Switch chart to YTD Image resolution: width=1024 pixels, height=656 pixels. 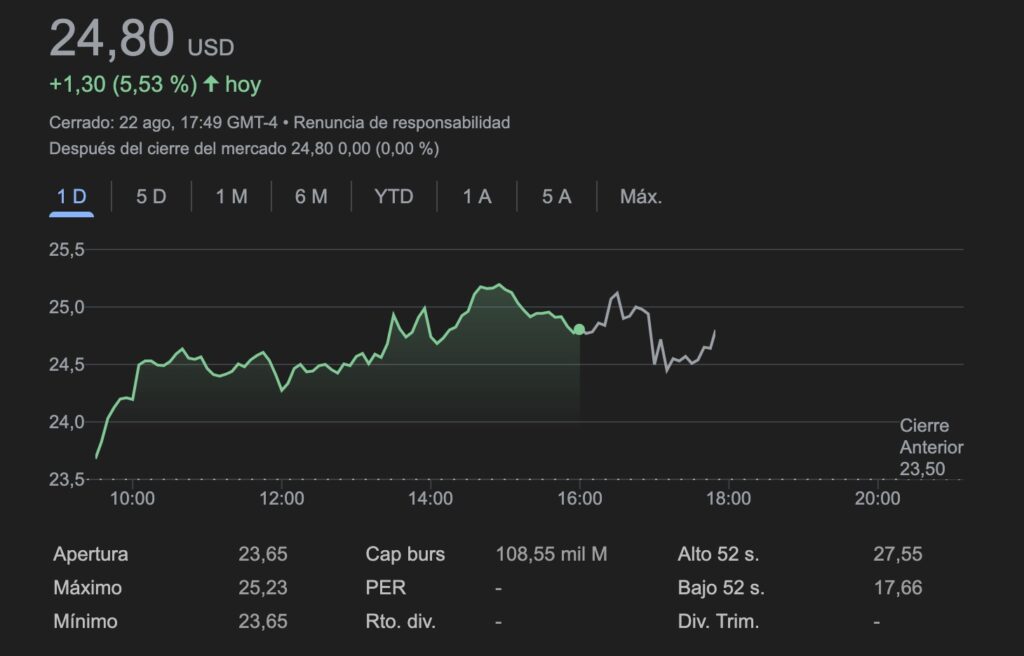tap(394, 197)
